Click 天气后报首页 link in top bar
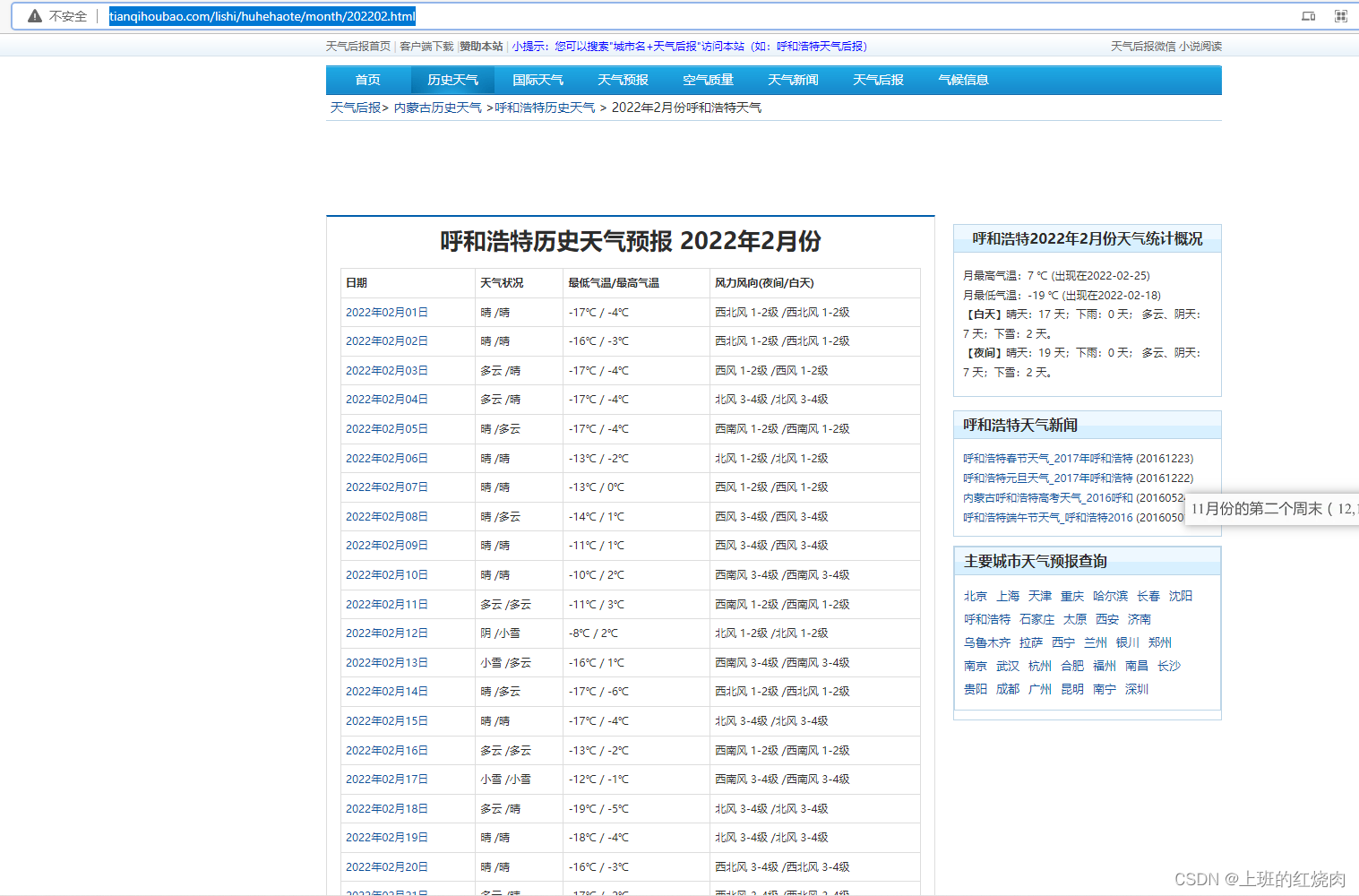1359x896 pixels. [x=358, y=47]
